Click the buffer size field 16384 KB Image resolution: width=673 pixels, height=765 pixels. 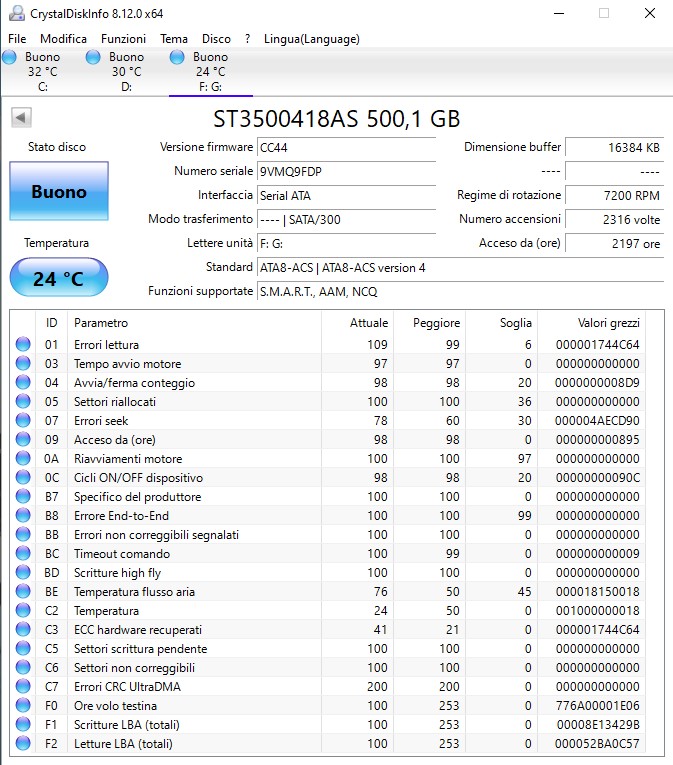[x=614, y=147]
